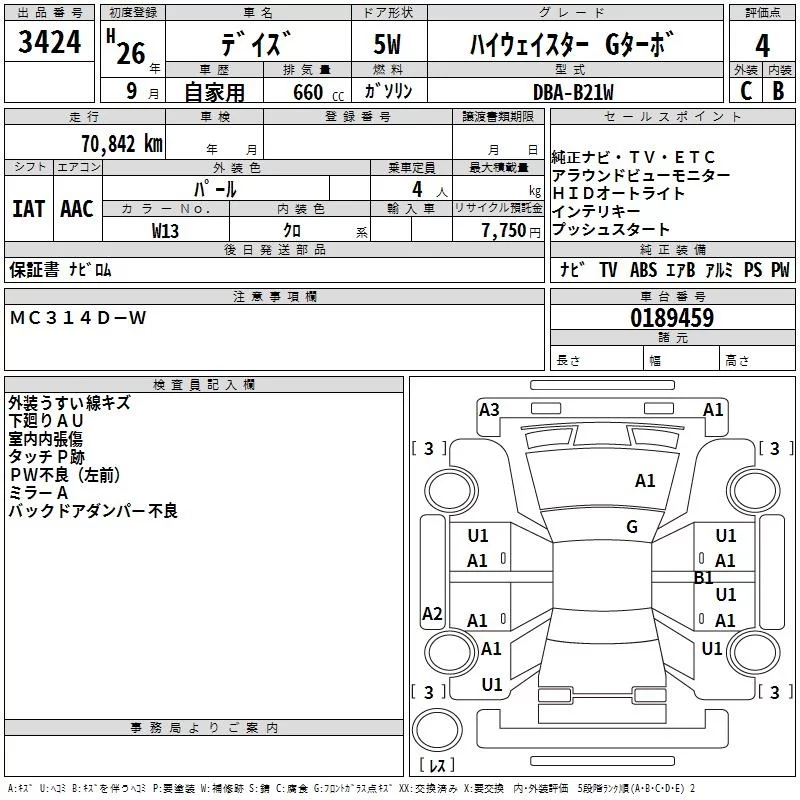Select mileage 70,842 km
The image size is (800, 800).
(121, 144)
